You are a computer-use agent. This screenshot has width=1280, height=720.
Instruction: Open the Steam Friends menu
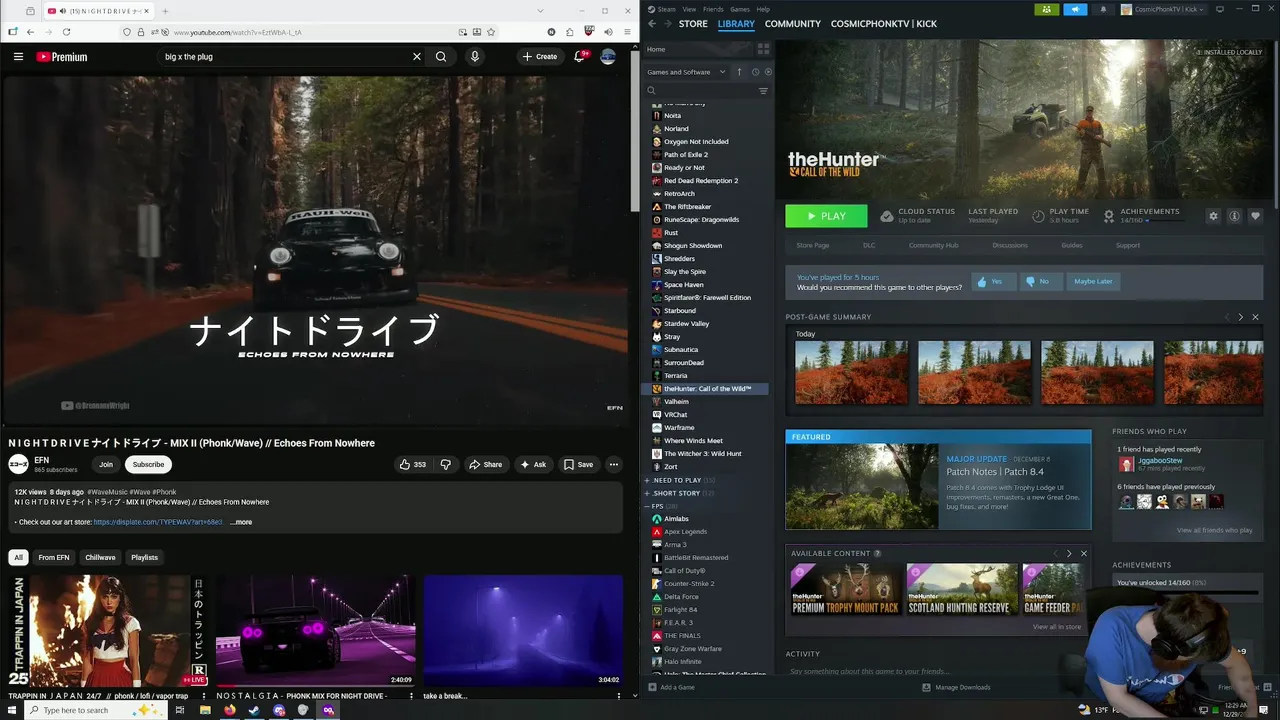(x=713, y=9)
